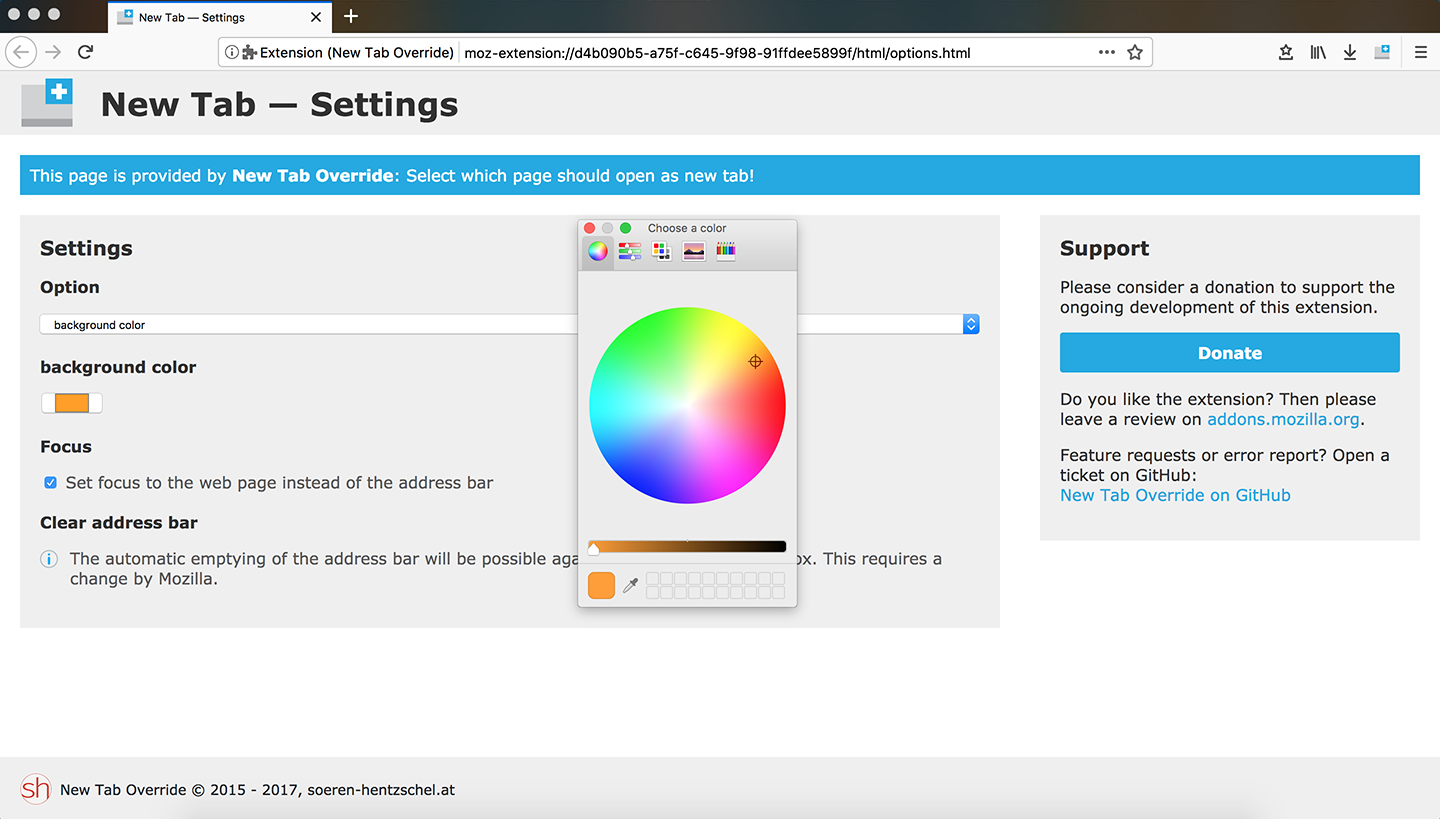The width and height of the screenshot is (1440, 819).
Task: Switch to image palettes picker tab
Action: pyautogui.click(x=694, y=251)
